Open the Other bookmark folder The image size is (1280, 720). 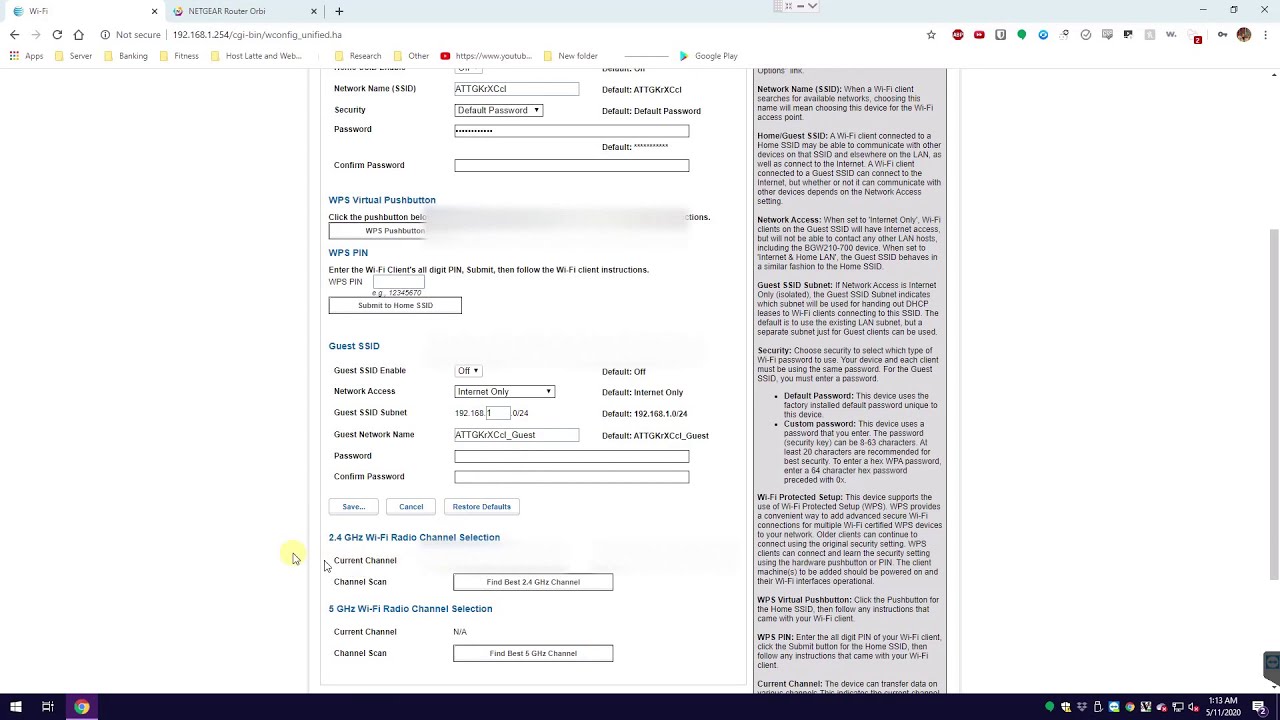click(x=411, y=56)
